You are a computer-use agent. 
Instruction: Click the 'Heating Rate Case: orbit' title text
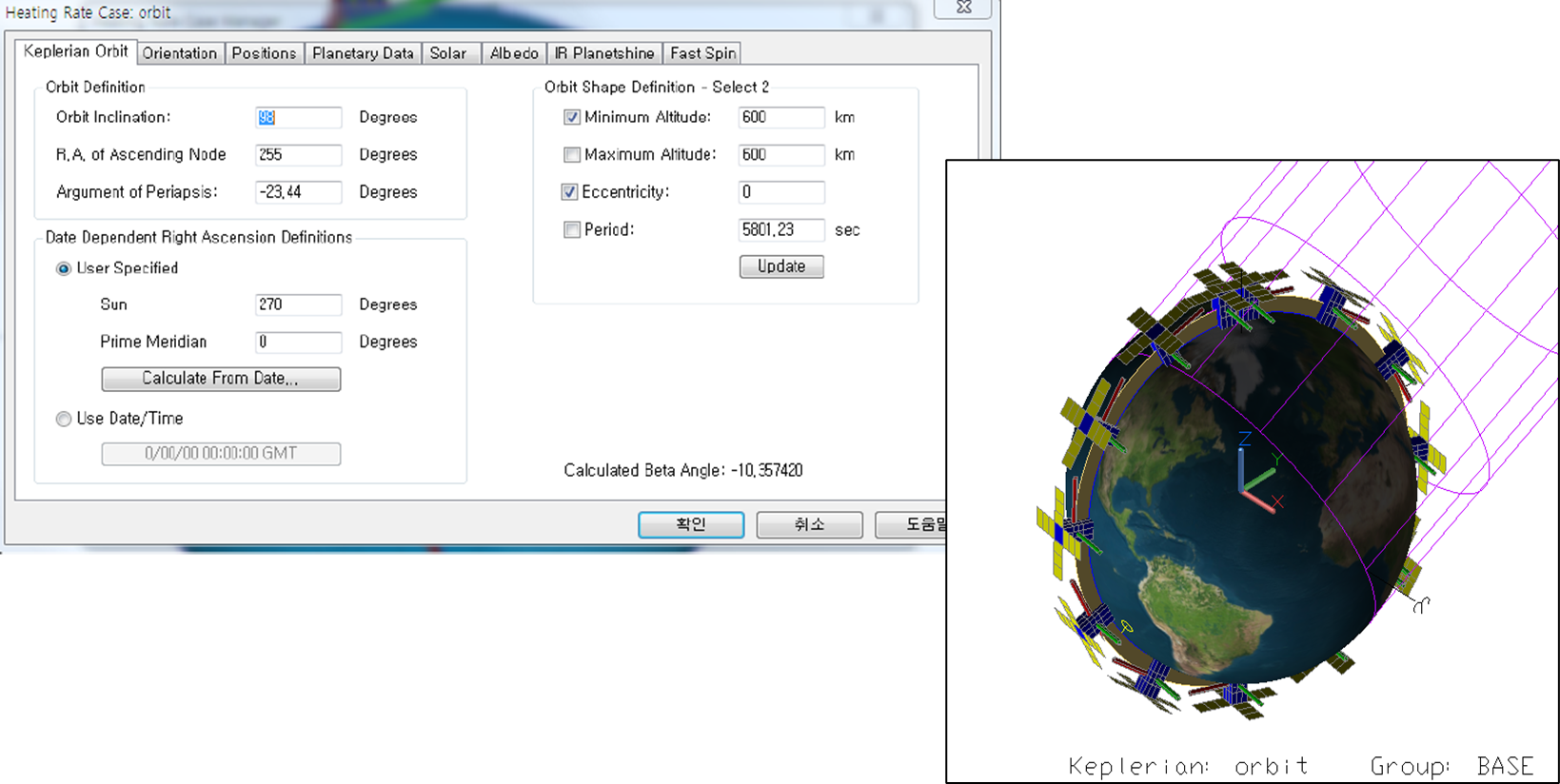point(88,12)
